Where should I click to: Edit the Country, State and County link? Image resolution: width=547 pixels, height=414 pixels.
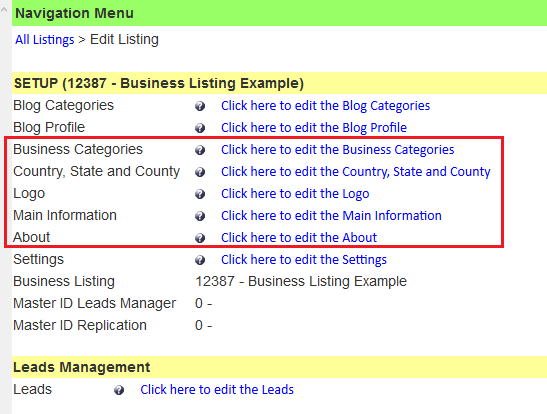pyautogui.click(x=356, y=172)
